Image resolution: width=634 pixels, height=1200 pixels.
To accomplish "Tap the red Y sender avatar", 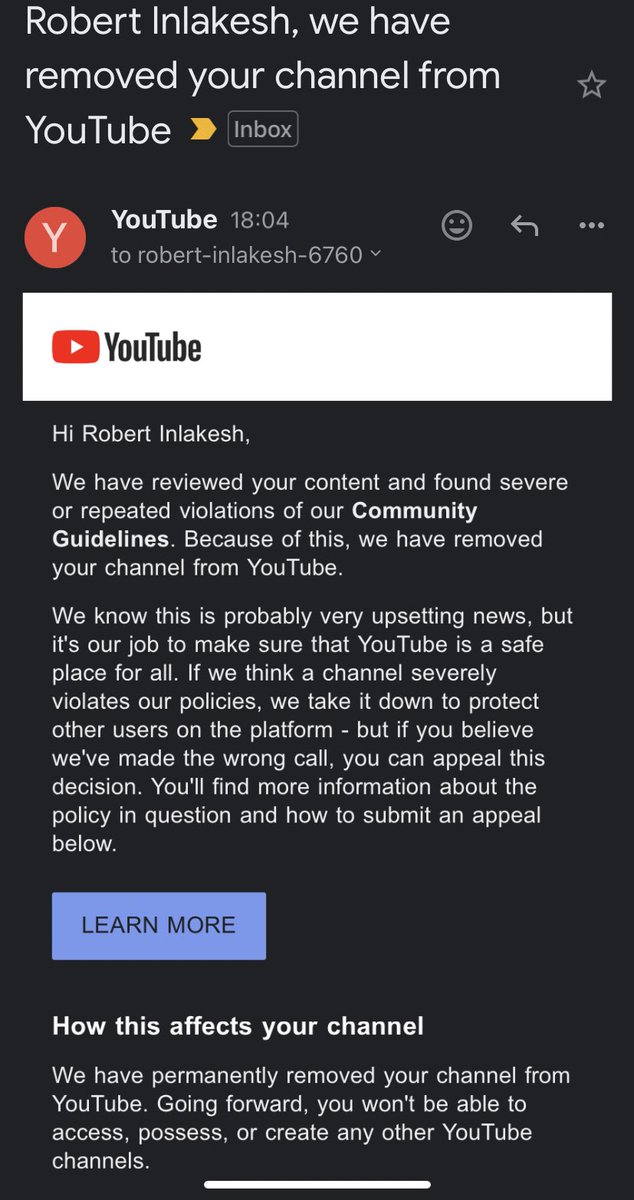I will coord(56,238).
